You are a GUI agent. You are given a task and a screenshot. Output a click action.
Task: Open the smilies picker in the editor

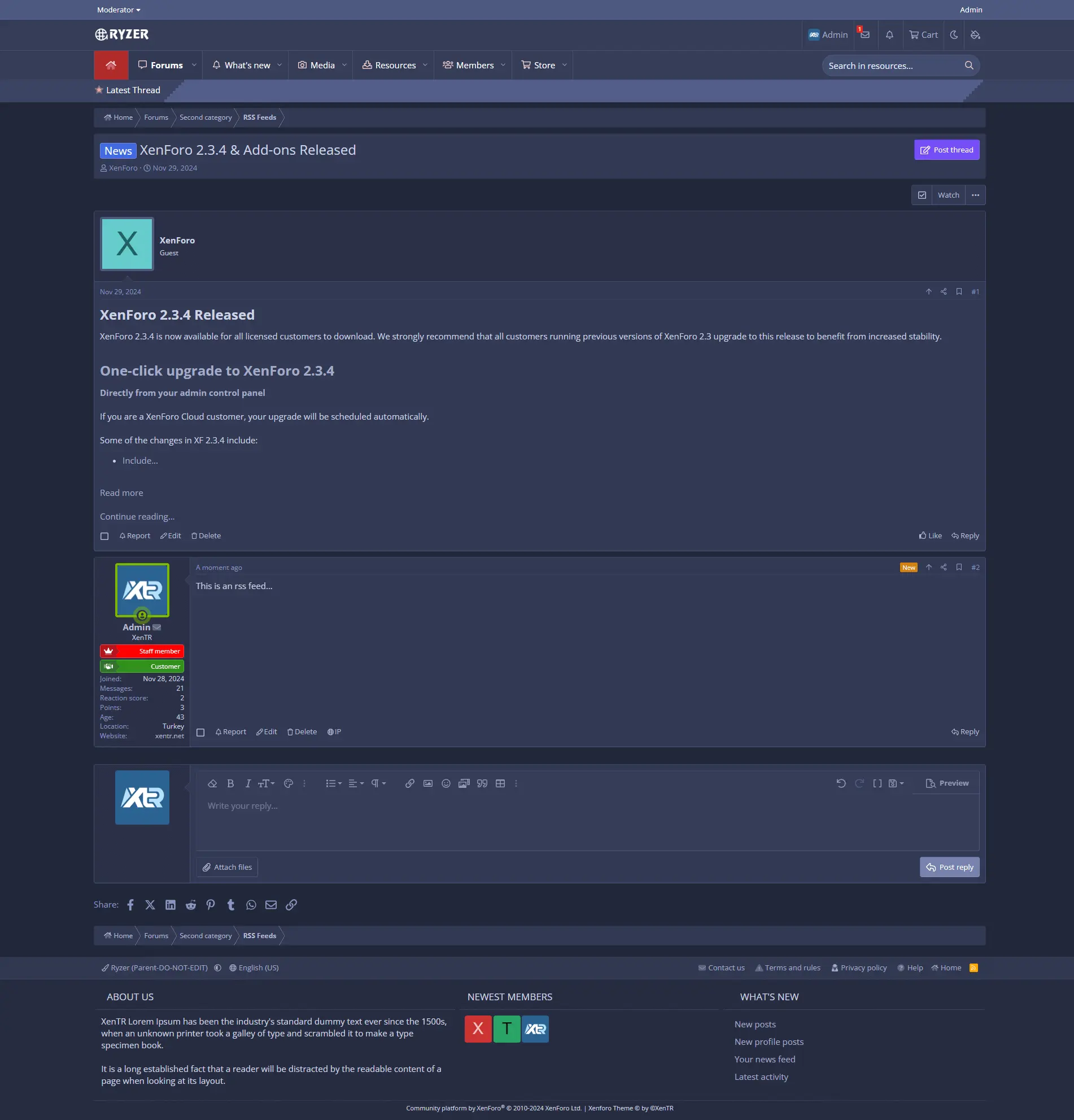[446, 783]
